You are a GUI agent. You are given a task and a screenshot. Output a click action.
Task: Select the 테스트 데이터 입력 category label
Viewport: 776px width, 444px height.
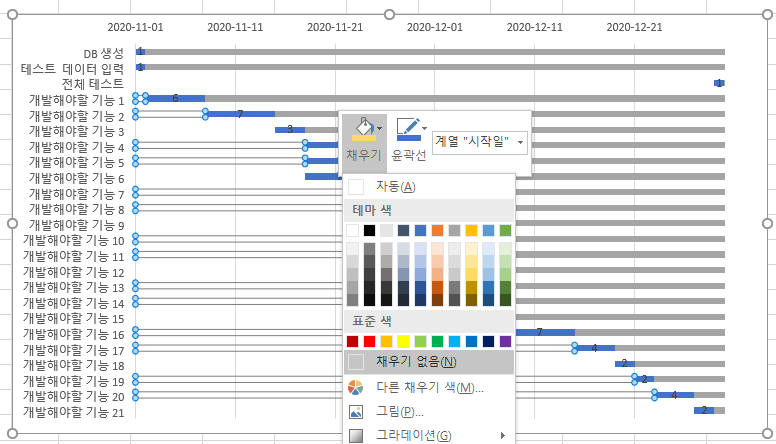coord(72,68)
